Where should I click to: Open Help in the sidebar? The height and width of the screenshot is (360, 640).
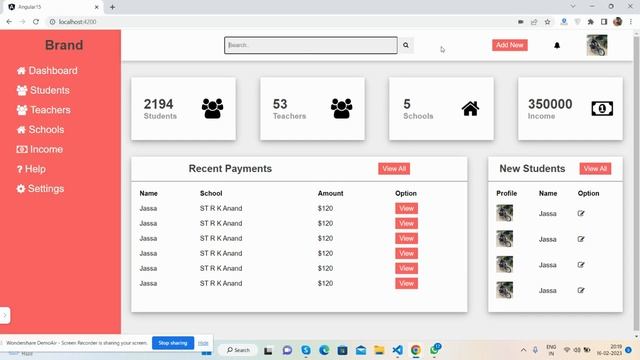(31, 169)
